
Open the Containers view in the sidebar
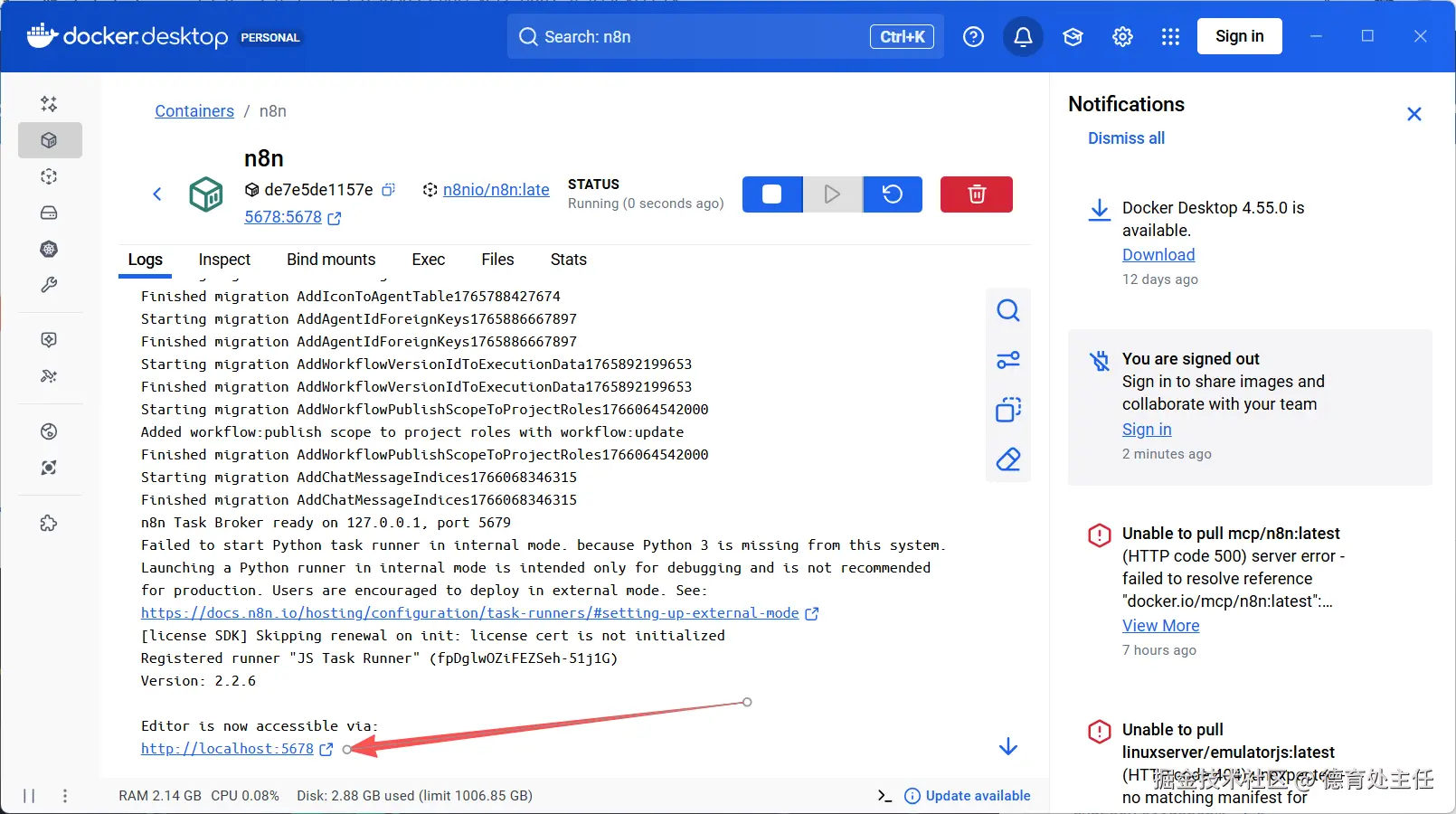click(50, 140)
